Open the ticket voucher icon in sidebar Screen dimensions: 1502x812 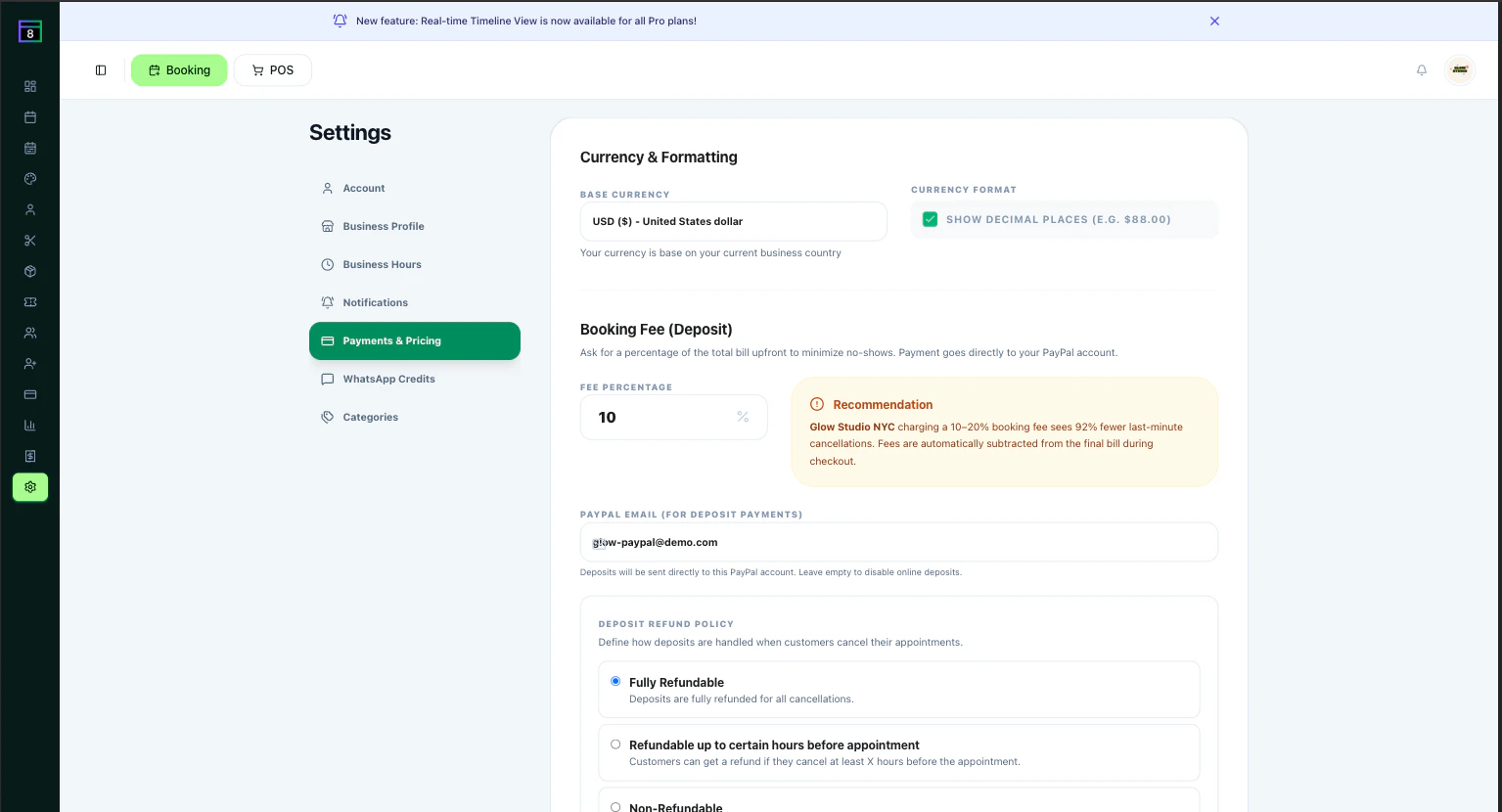tap(30, 302)
